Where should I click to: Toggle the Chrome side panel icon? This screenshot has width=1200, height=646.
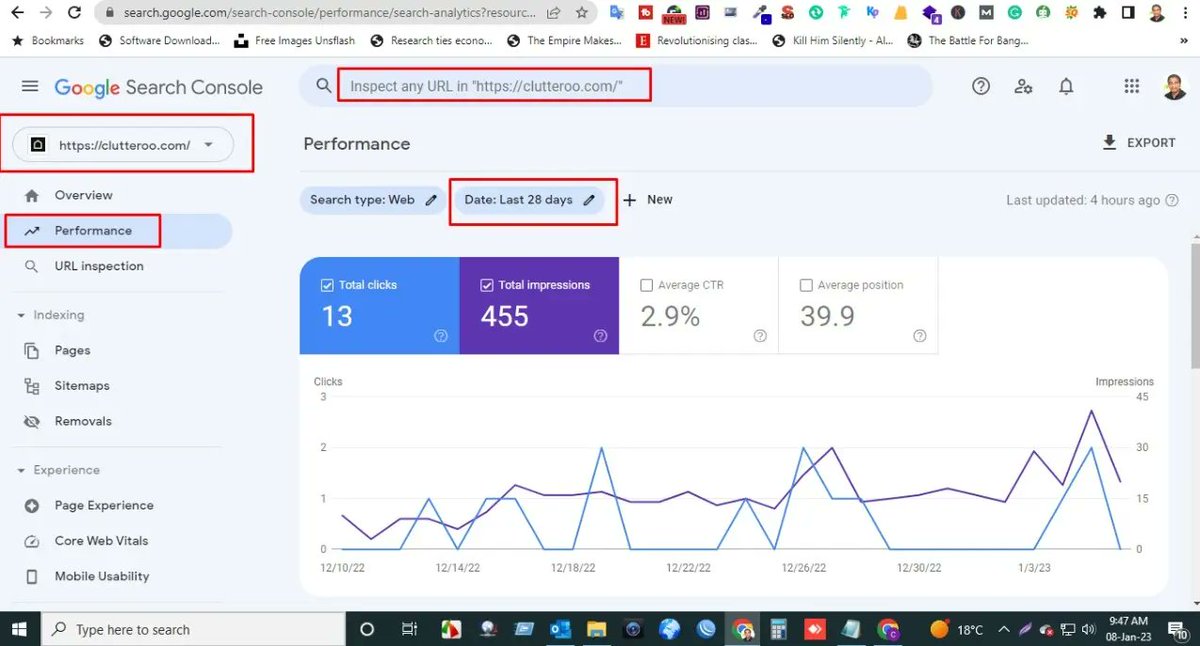tap(1127, 13)
